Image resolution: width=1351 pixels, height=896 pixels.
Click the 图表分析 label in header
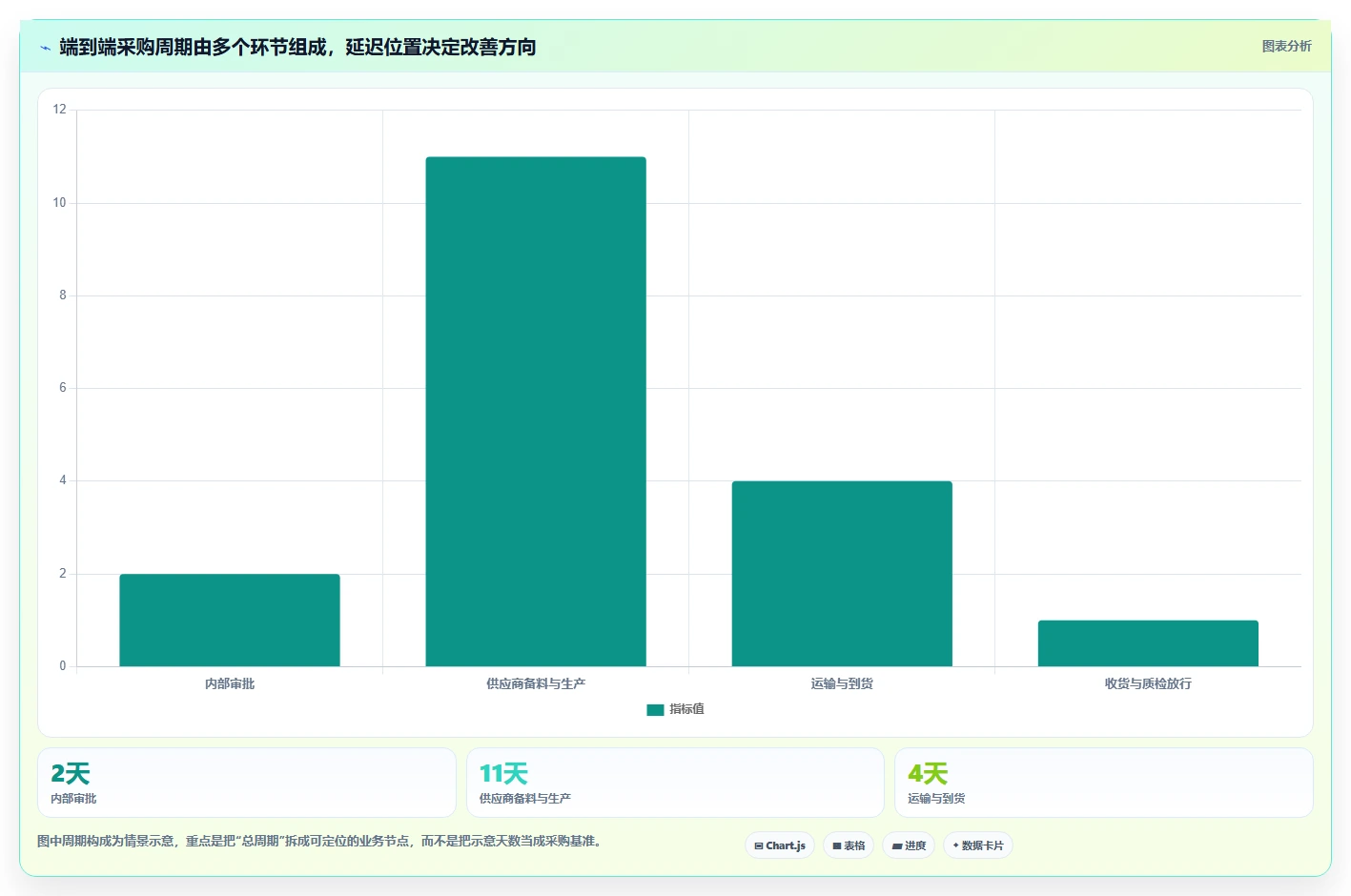1286,46
